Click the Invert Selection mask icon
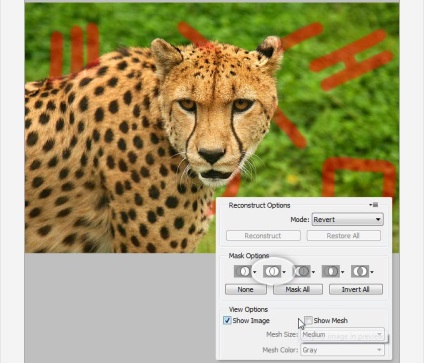424x363 pixels. (360, 271)
